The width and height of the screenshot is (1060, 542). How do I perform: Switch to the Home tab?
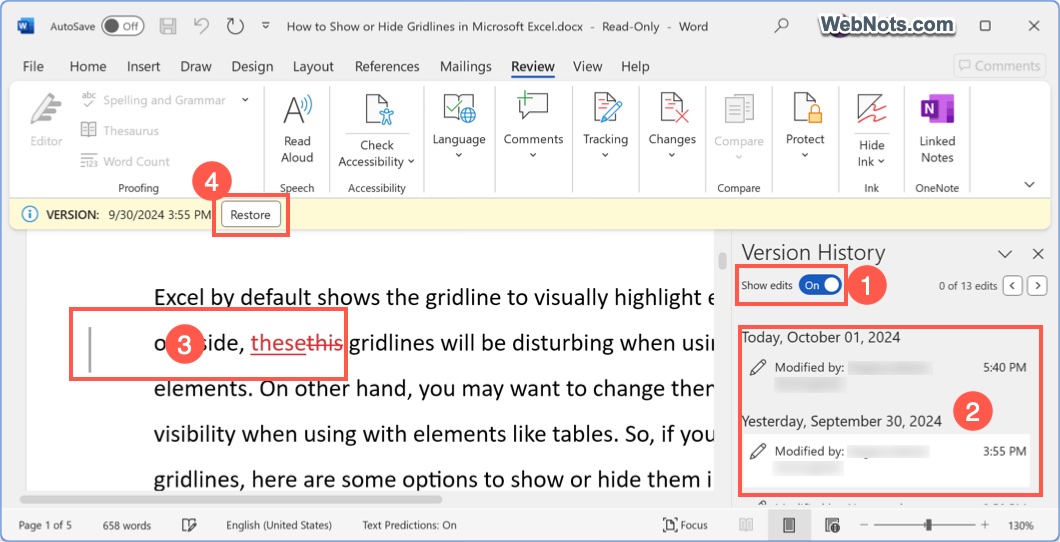(x=88, y=66)
